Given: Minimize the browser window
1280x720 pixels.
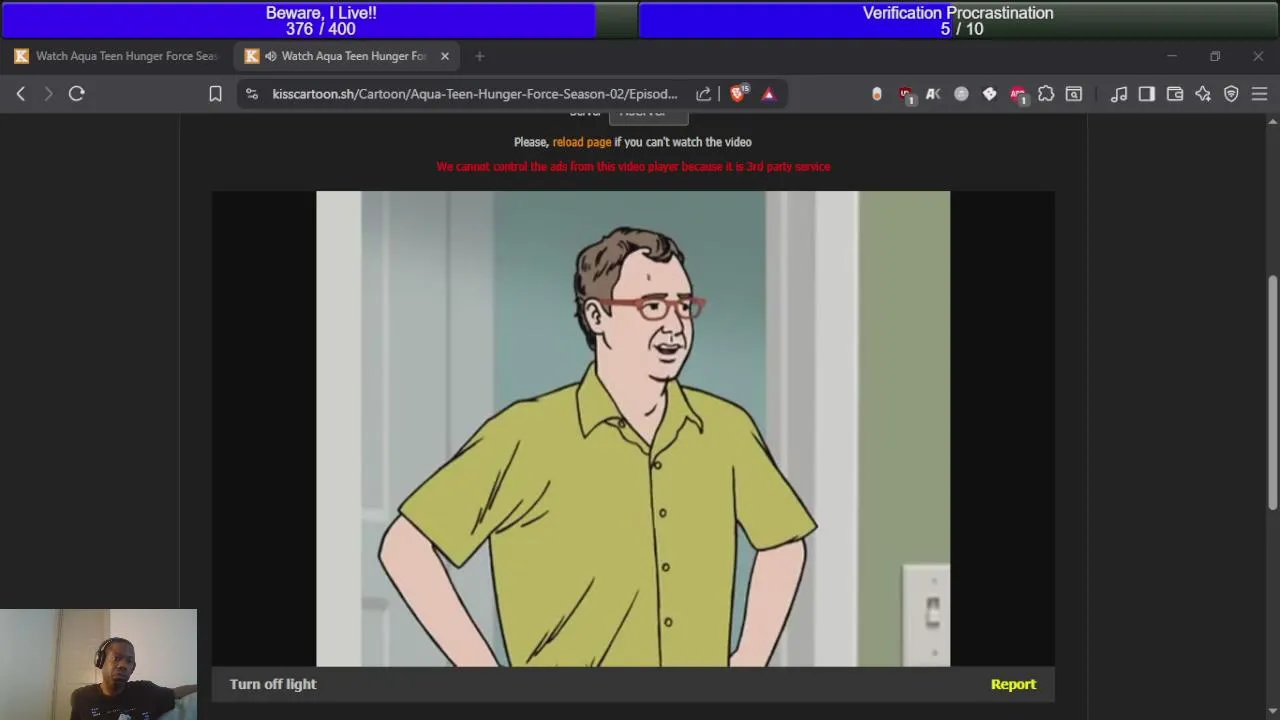Looking at the screenshot, I should coord(1171,56).
